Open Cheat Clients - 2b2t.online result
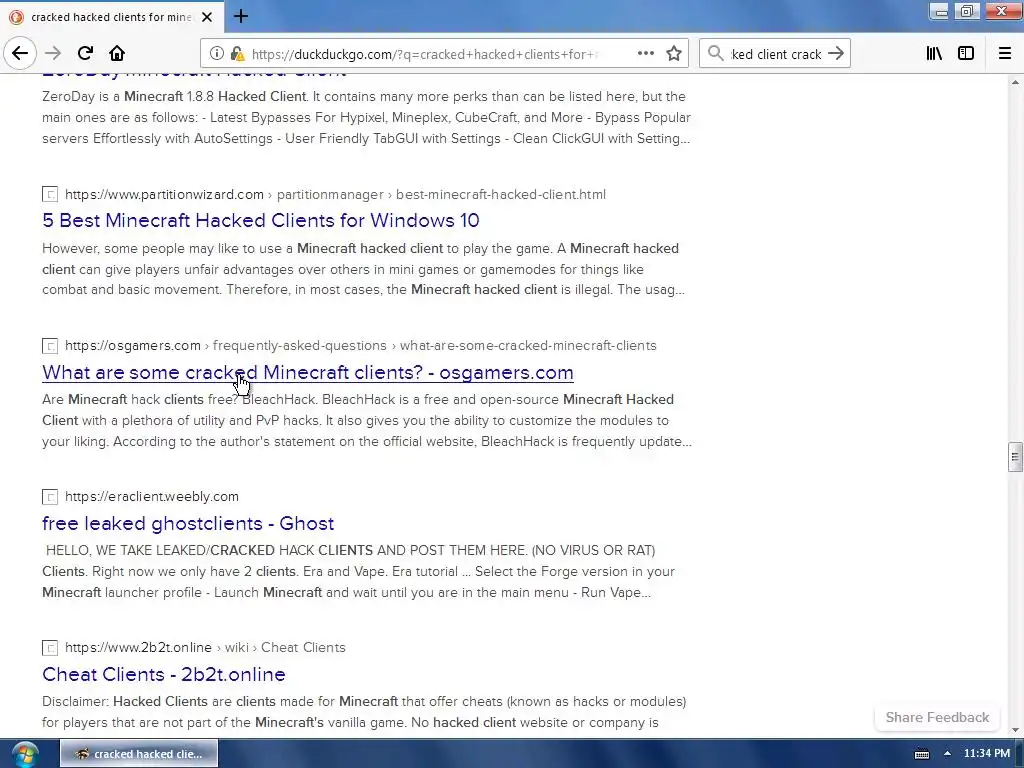Screen dimensions: 1024x768 (164, 674)
